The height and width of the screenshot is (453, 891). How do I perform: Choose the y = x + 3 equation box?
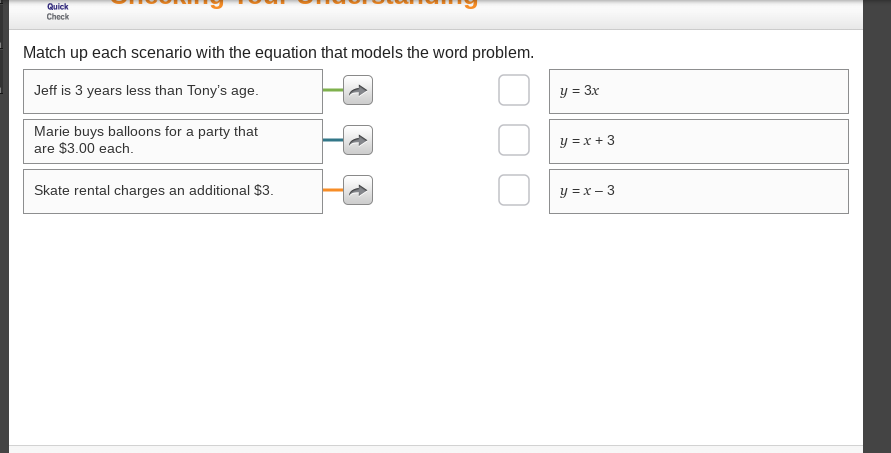[699, 142]
